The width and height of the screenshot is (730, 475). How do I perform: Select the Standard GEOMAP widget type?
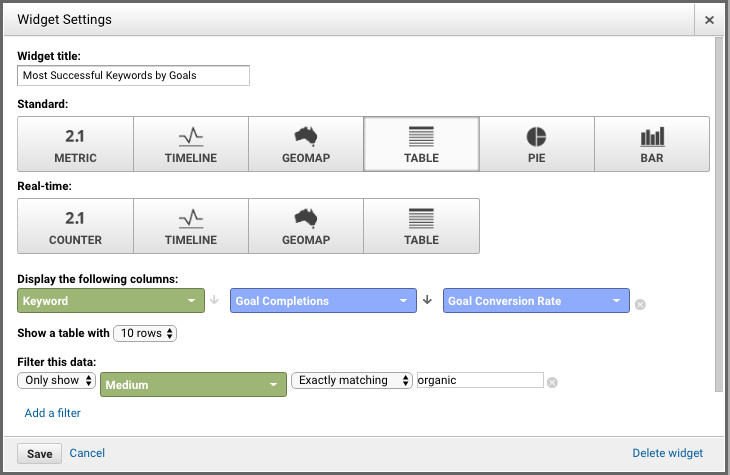[306, 144]
